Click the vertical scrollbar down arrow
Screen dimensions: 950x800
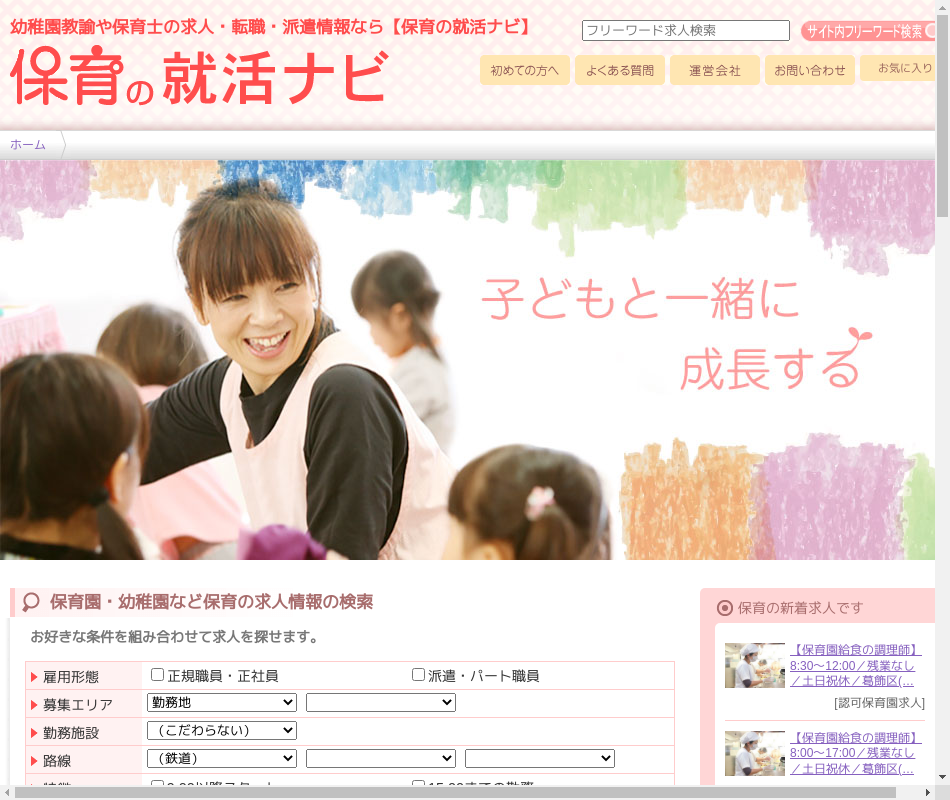coord(942,776)
